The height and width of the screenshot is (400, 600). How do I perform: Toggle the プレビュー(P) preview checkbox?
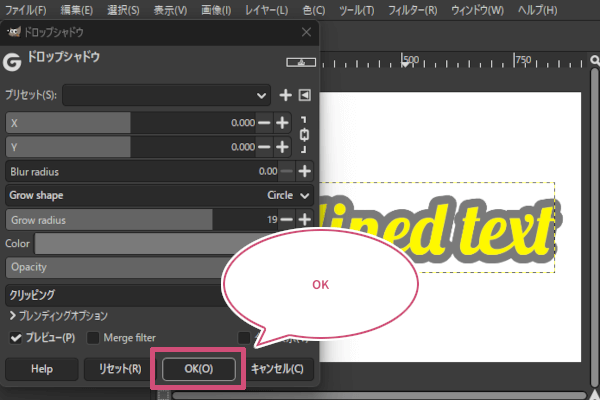(16, 338)
